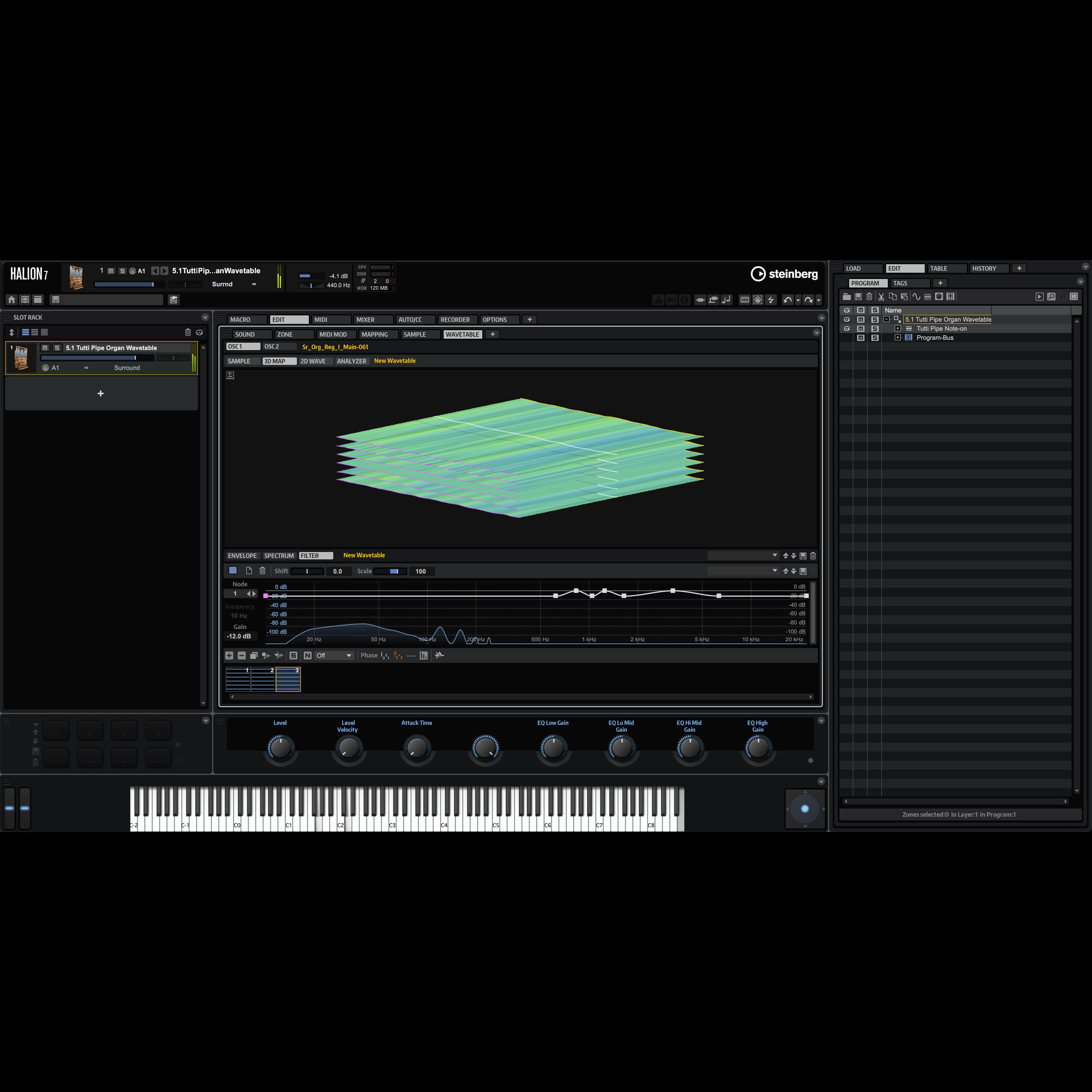Select the next node with the Node right arrow
1092x1092 pixels.
[254, 593]
